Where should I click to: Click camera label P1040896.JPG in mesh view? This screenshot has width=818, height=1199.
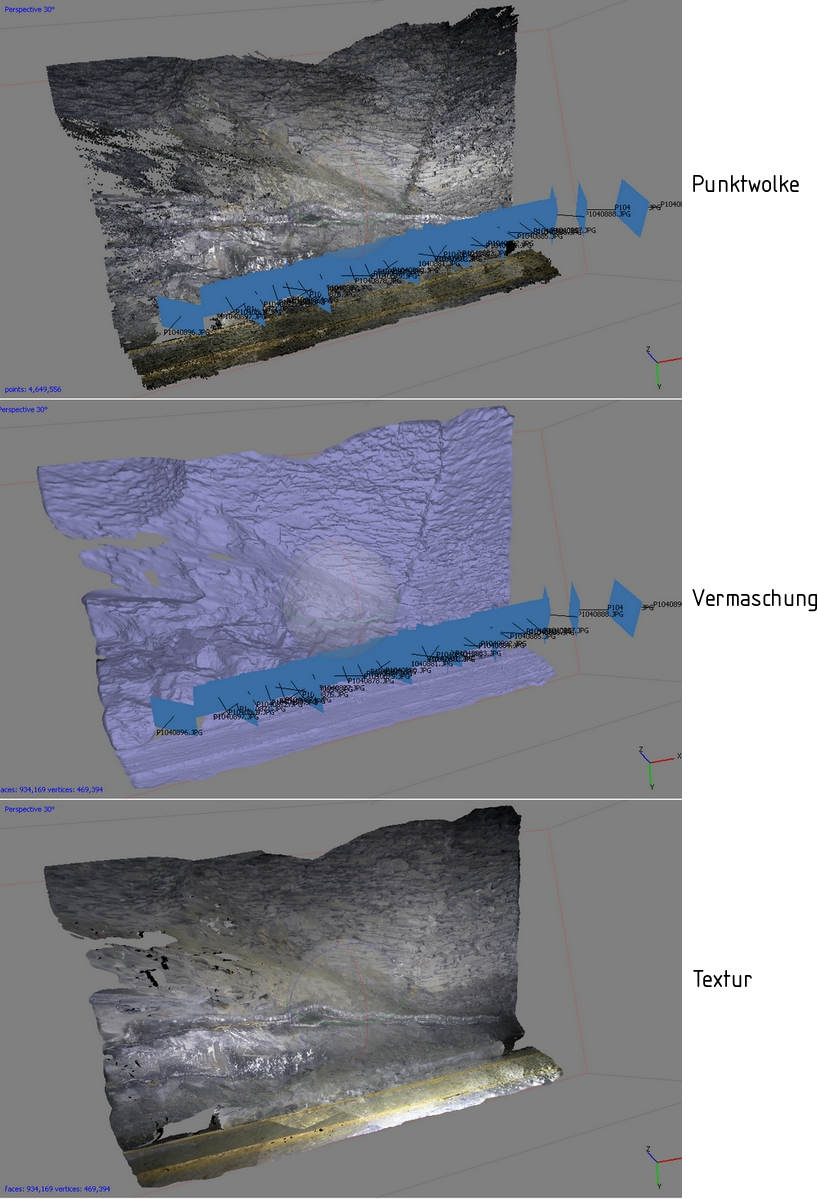178,733
